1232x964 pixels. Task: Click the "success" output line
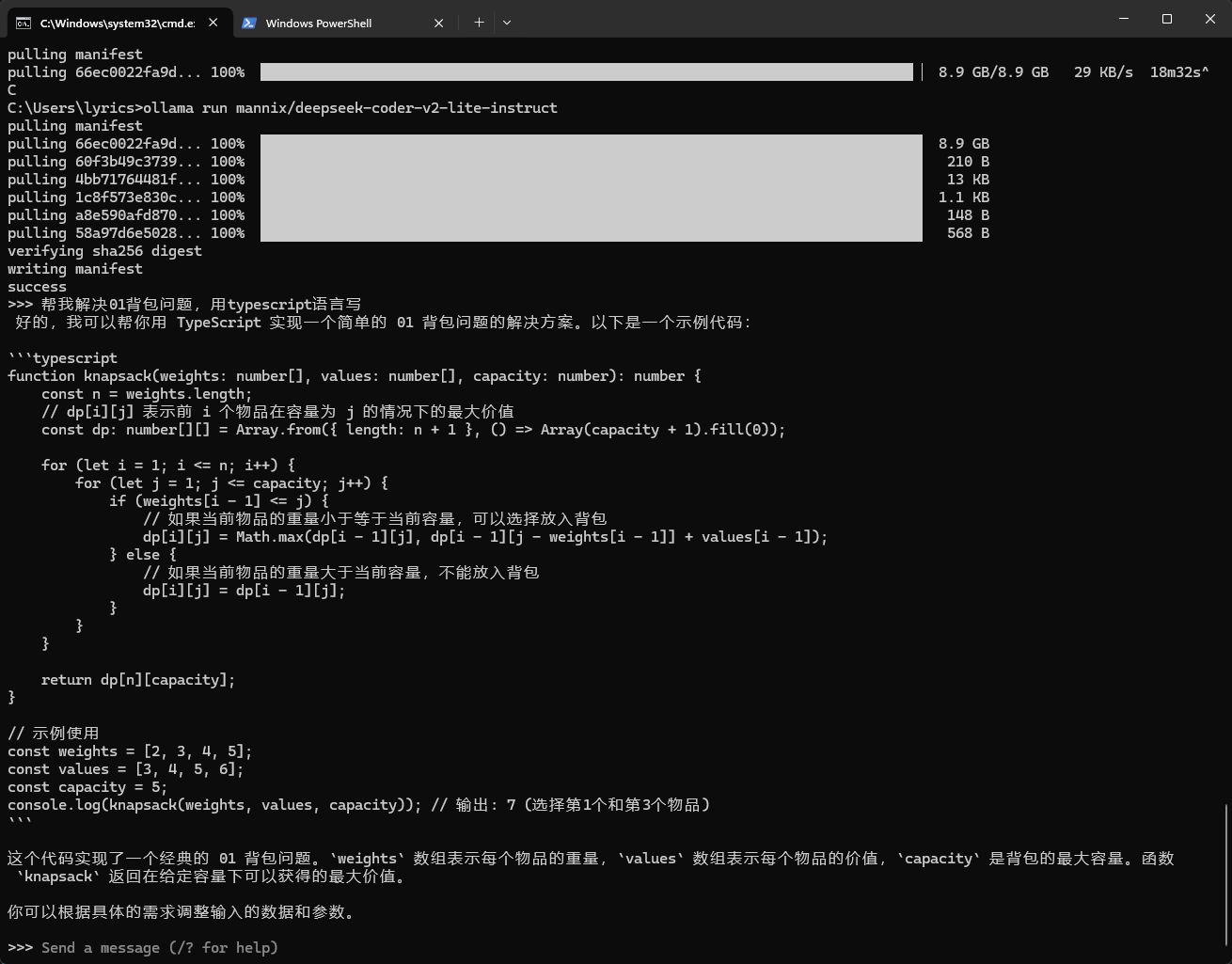click(37, 287)
